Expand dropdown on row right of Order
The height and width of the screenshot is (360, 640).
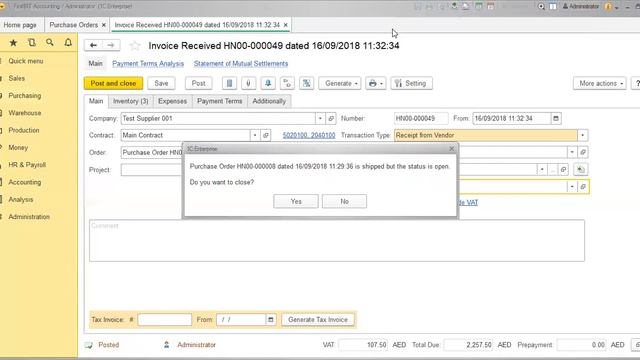coord(572,152)
